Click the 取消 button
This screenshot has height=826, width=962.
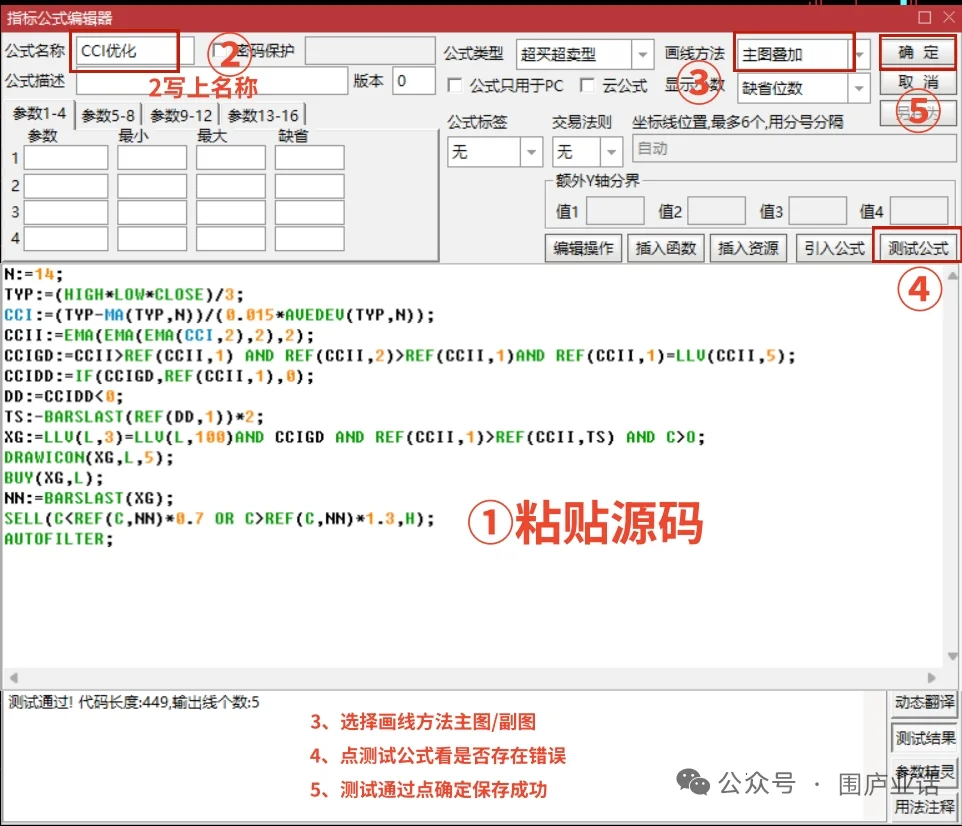coord(916,84)
